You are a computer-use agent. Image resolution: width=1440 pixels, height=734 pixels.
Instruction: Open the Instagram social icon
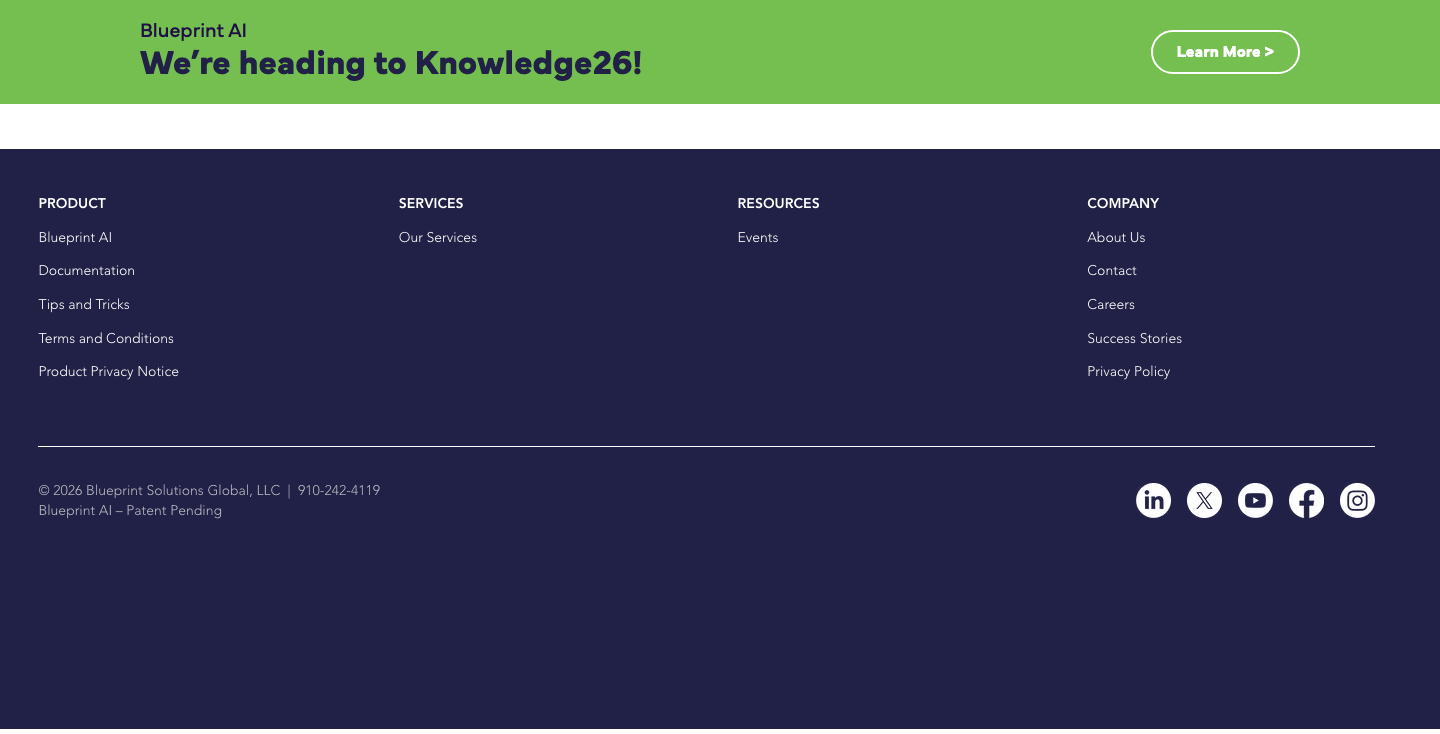(1357, 500)
